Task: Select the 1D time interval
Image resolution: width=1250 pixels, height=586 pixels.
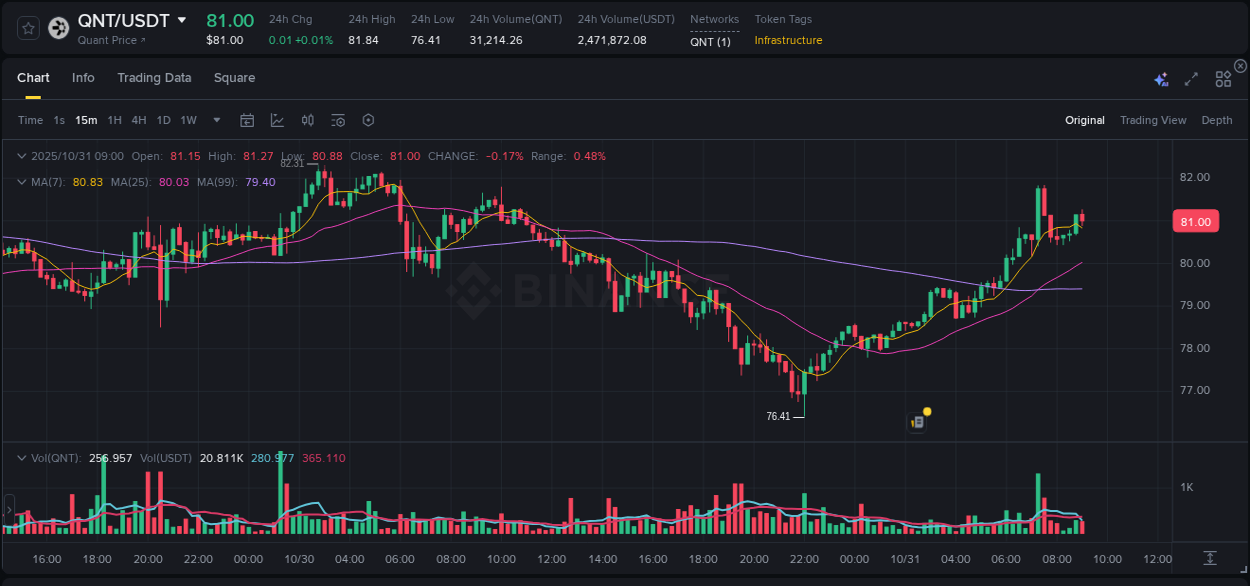Action: 163,119
